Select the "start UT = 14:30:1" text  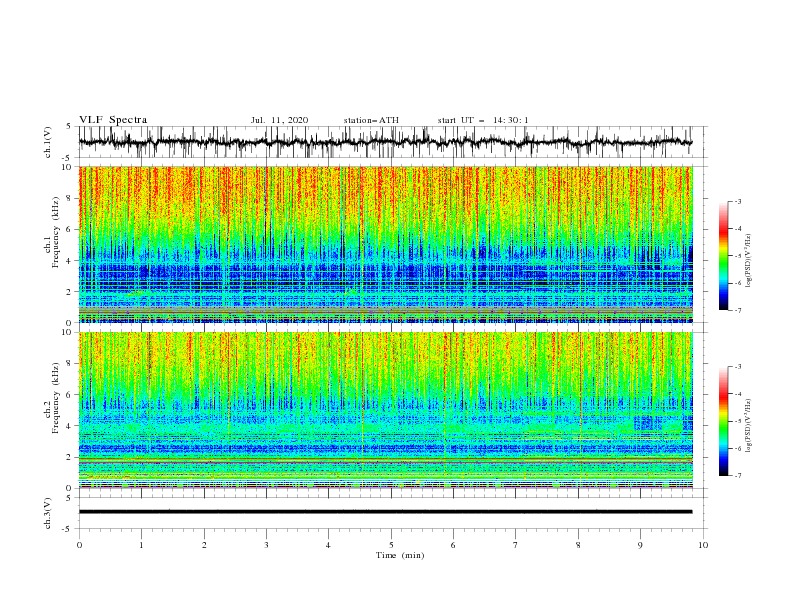483,120
